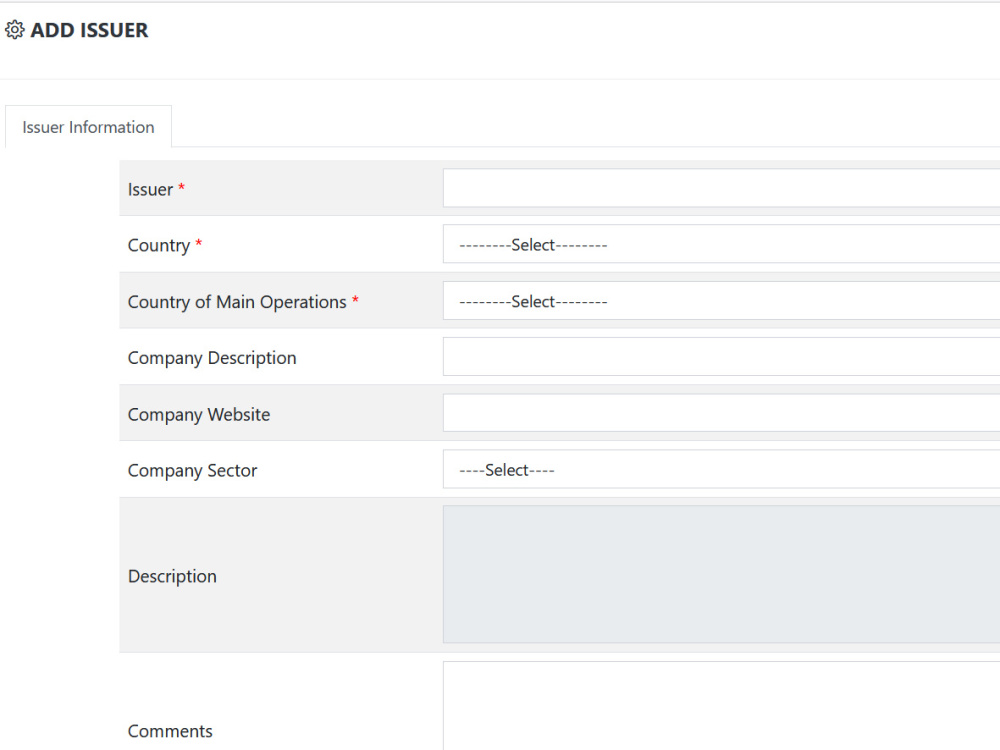Click the 'Company Website' label

(x=199, y=415)
